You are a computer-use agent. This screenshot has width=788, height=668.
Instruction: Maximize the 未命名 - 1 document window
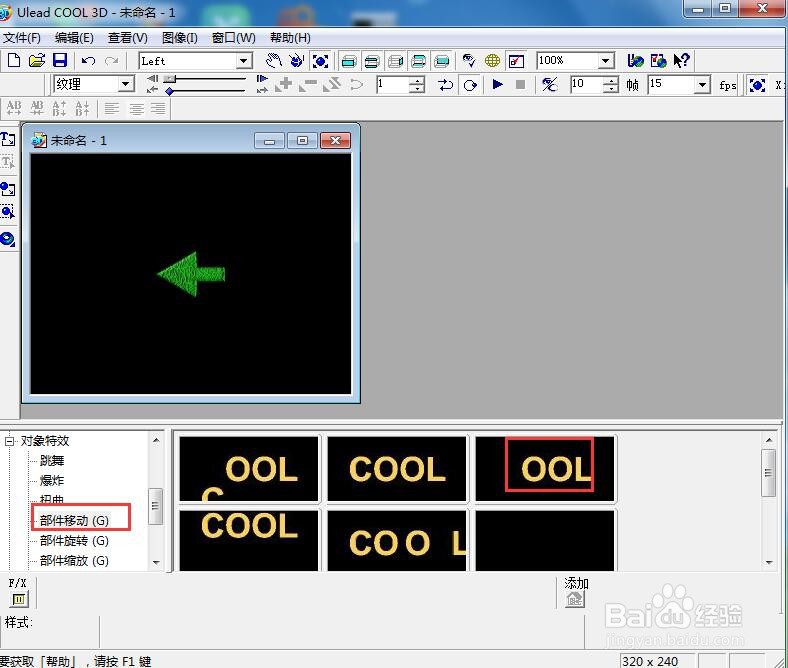pyautogui.click(x=302, y=141)
